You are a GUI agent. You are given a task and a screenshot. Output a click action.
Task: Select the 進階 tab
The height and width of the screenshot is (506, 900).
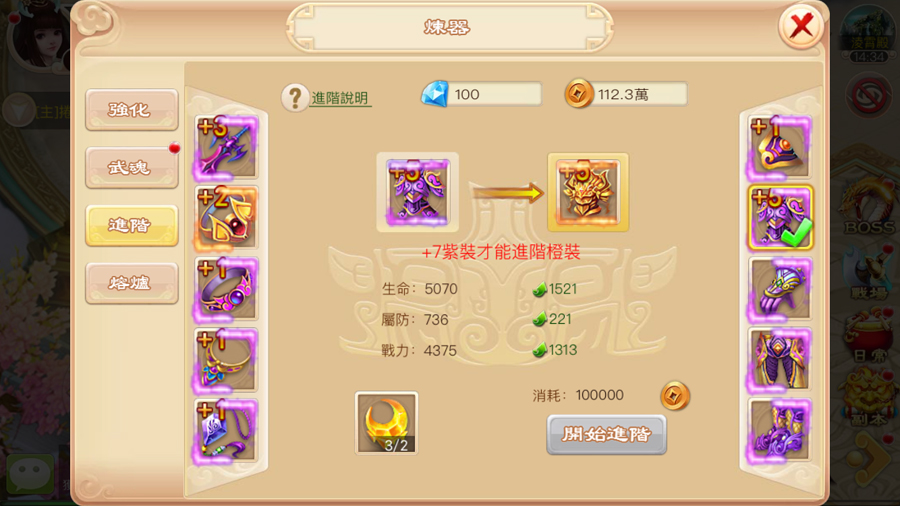[131, 225]
